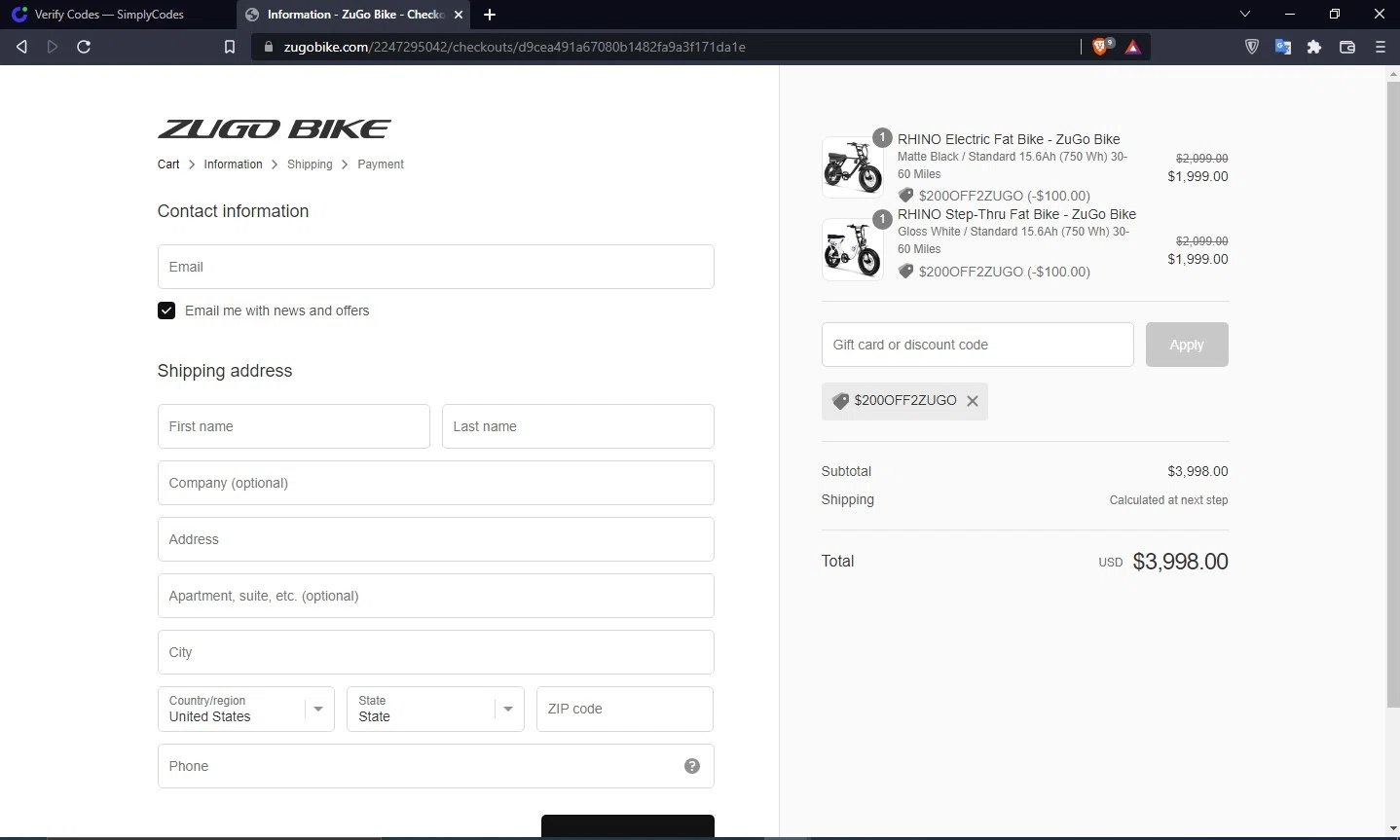The image size is (1400, 840).
Task: Focus the Last name field
Action: click(578, 426)
